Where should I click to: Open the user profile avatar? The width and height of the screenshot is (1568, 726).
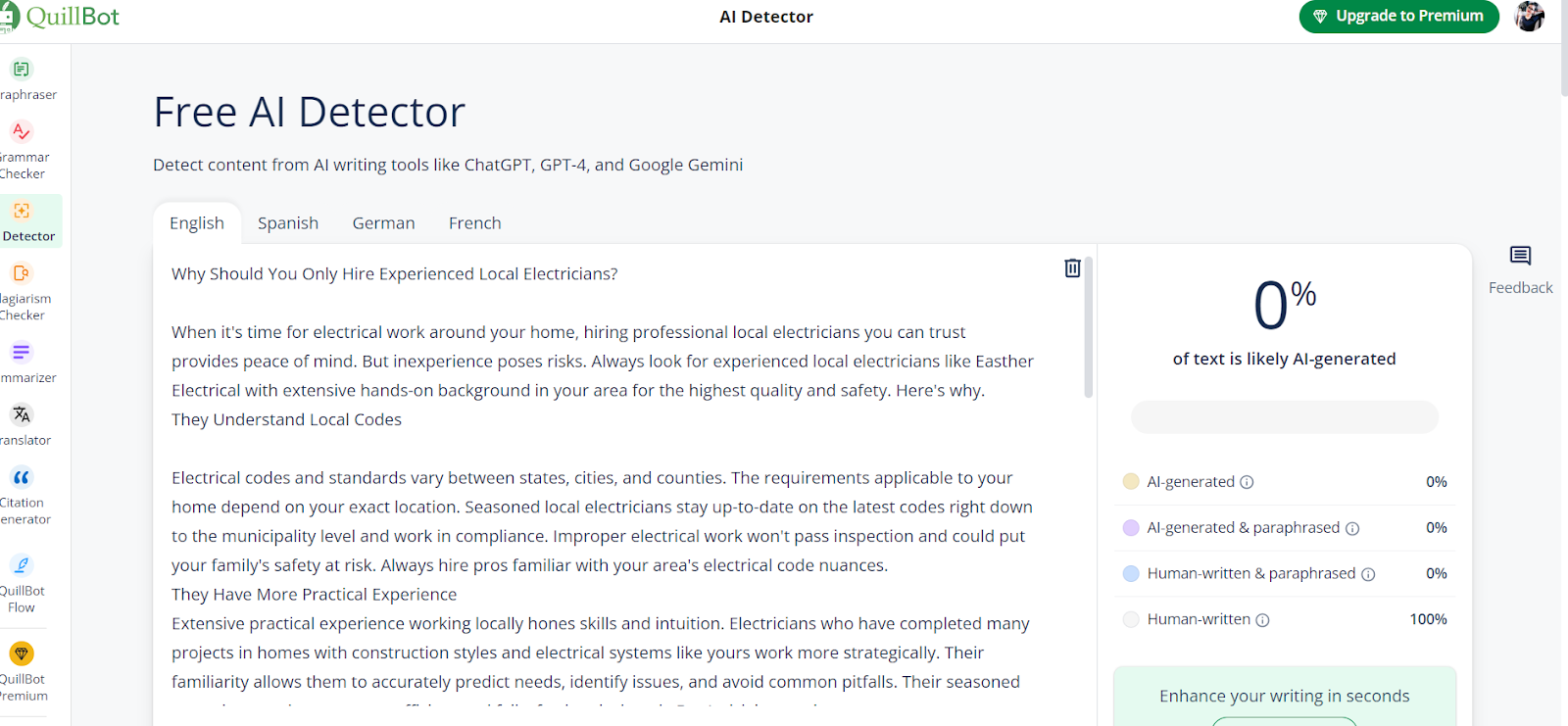(x=1530, y=16)
